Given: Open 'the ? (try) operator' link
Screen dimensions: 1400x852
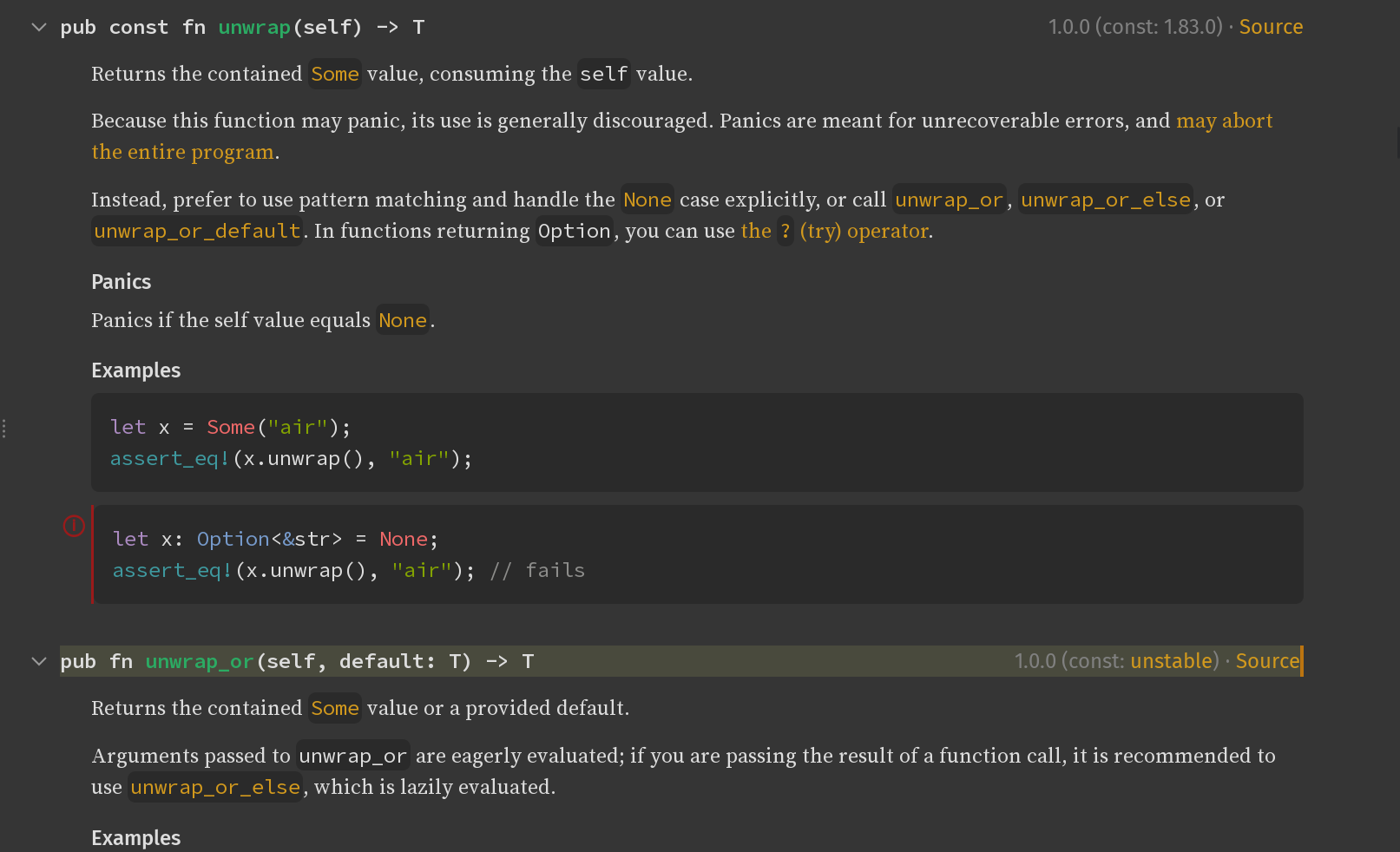Looking at the screenshot, I should 834,231.
